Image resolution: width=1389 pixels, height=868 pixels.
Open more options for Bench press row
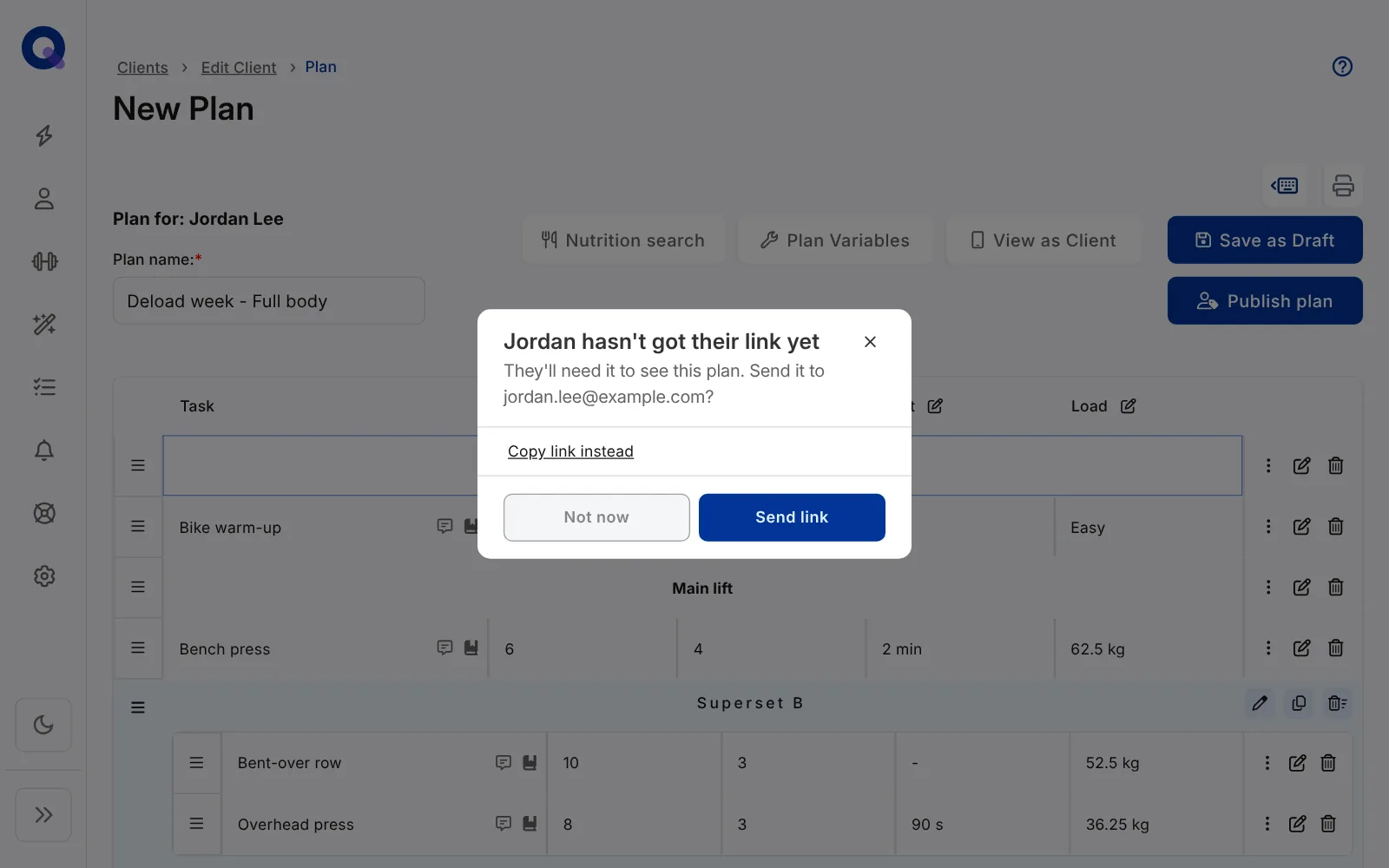[x=1268, y=648]
